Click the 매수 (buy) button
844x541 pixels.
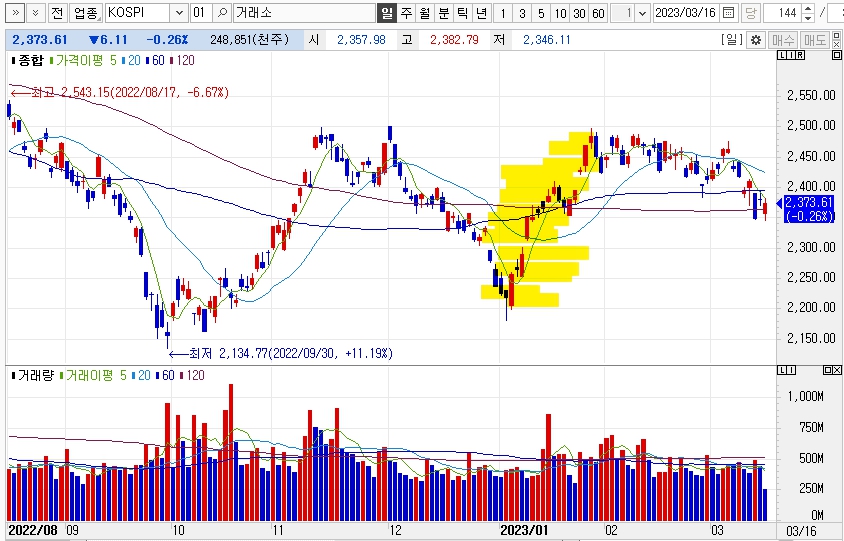(x=783, y=40)
